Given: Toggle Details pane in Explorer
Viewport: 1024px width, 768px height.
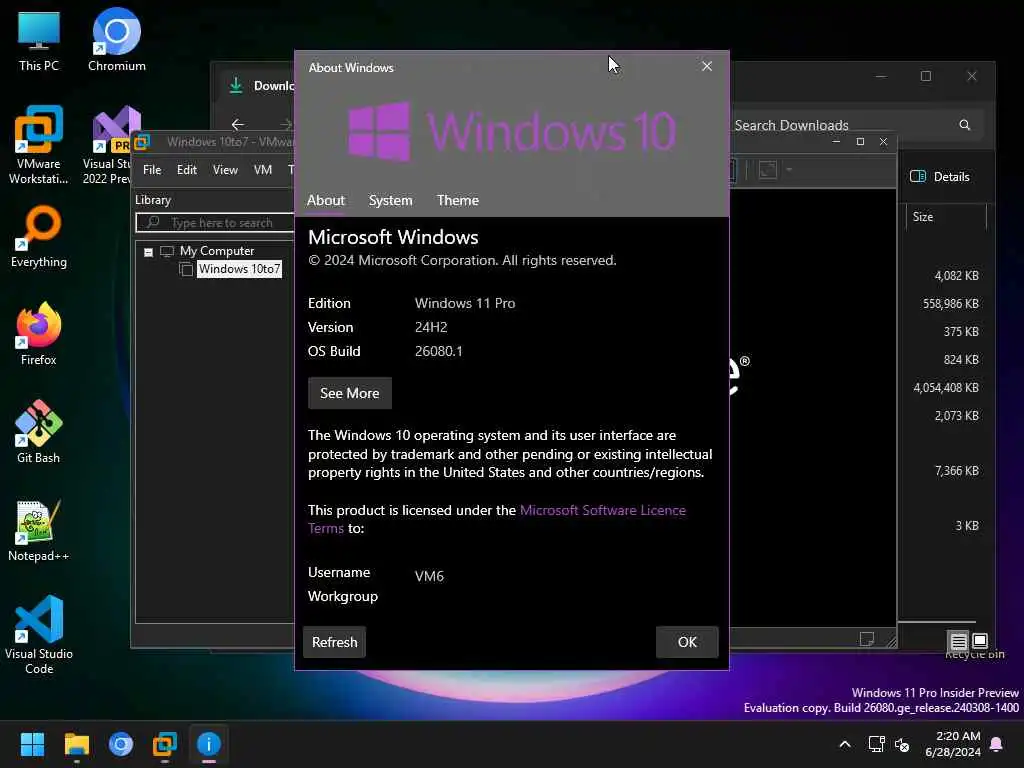Looking at the screenshot, I should coord(940,176).
